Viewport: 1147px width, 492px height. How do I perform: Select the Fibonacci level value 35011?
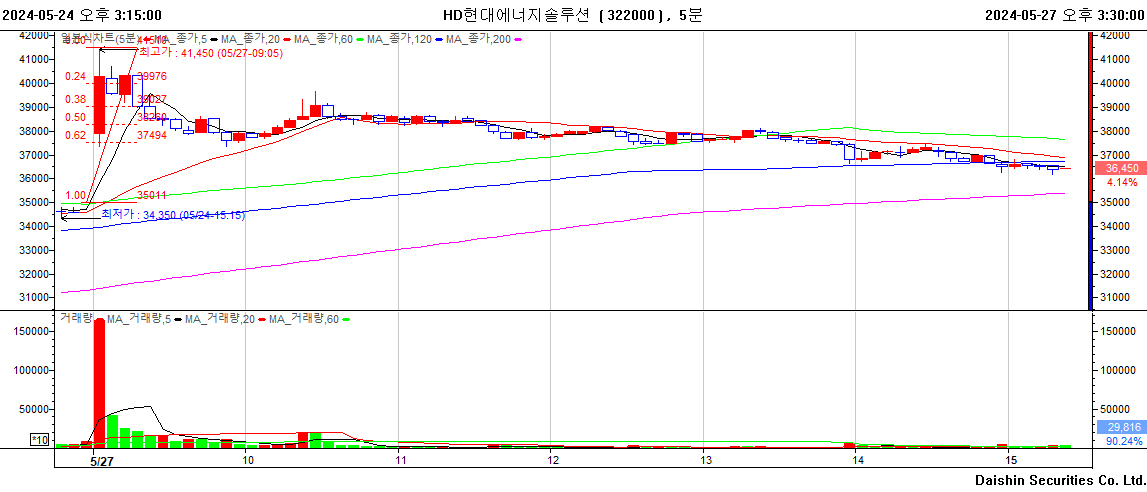click(x=152, y=195)
